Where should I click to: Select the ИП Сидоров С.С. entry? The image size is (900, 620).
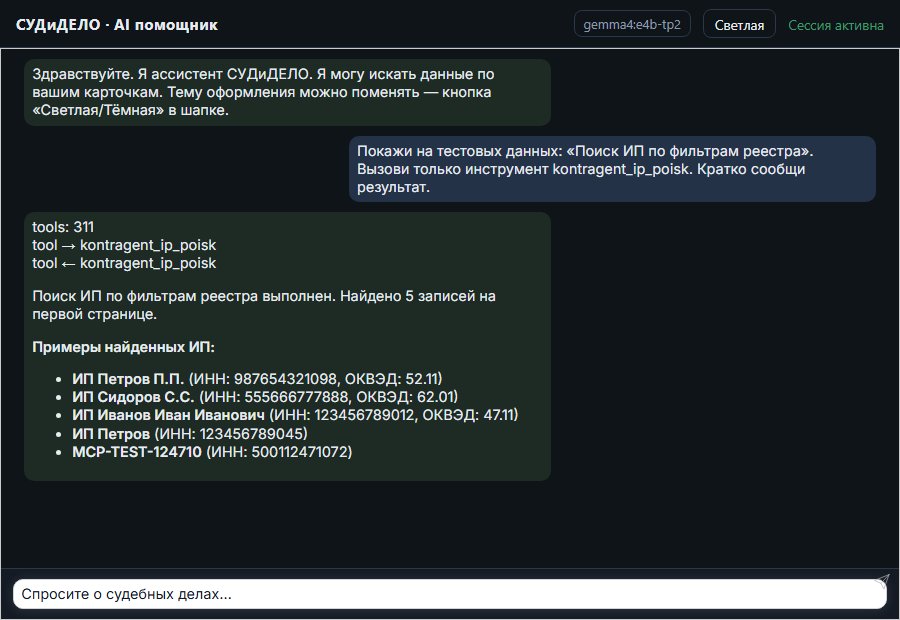click(x=265, y=397)
